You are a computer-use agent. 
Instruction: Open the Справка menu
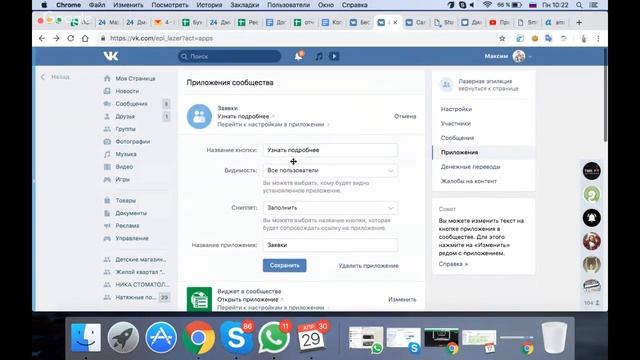pyautogui.click(x=354, y=5)
